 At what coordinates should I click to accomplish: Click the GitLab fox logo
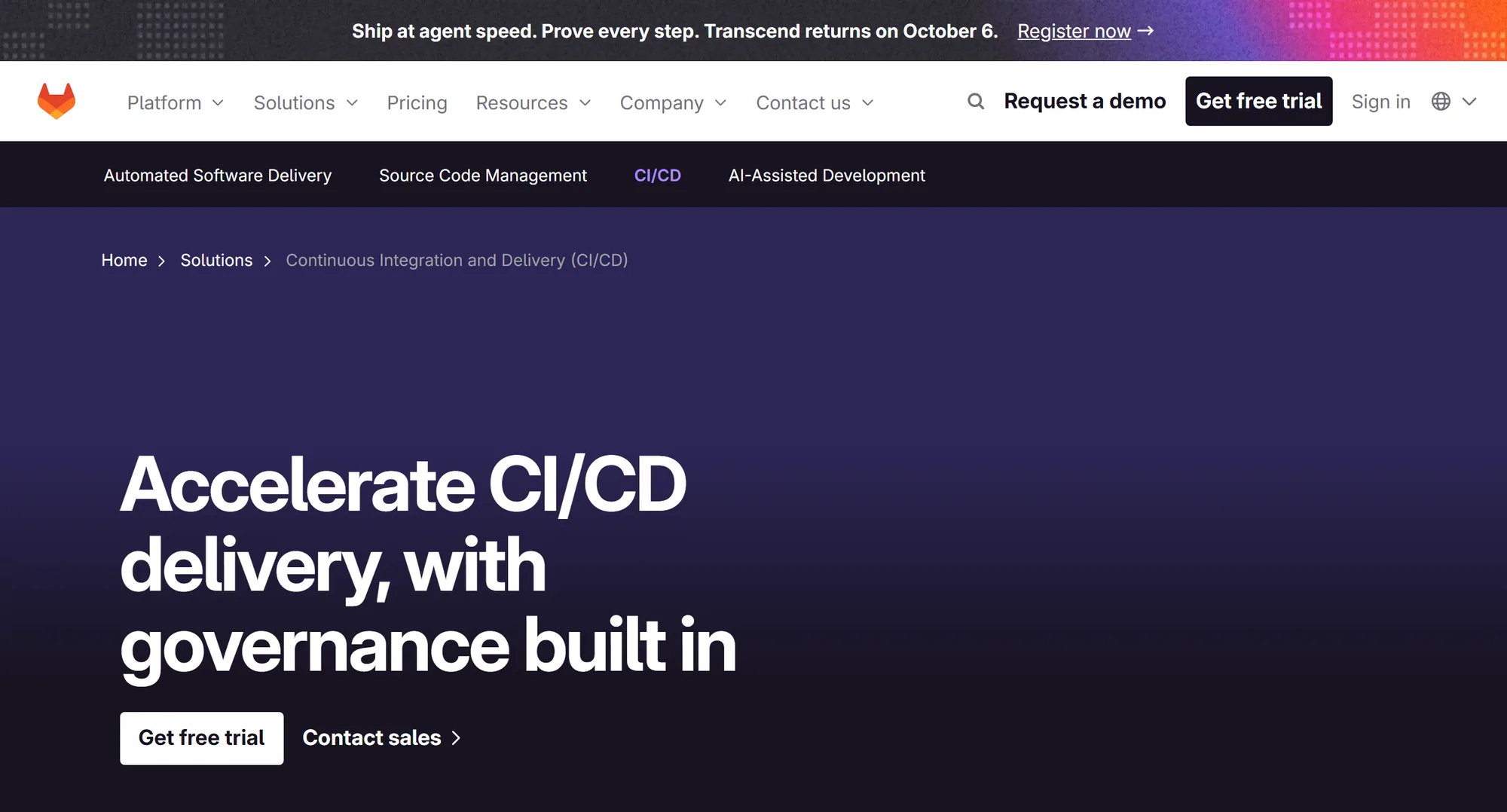[x=57, y=102]
